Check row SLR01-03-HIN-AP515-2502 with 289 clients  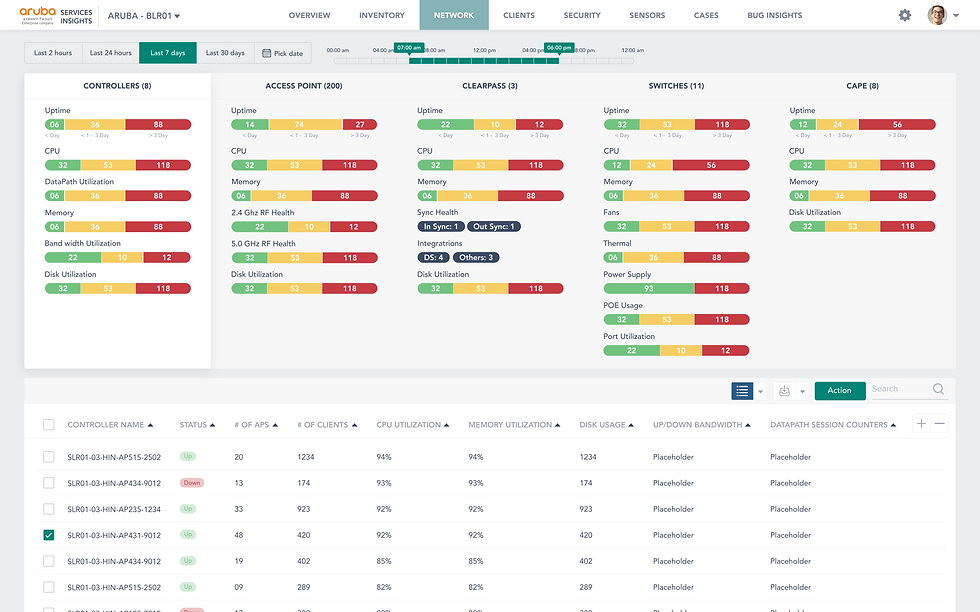(49, 587)
